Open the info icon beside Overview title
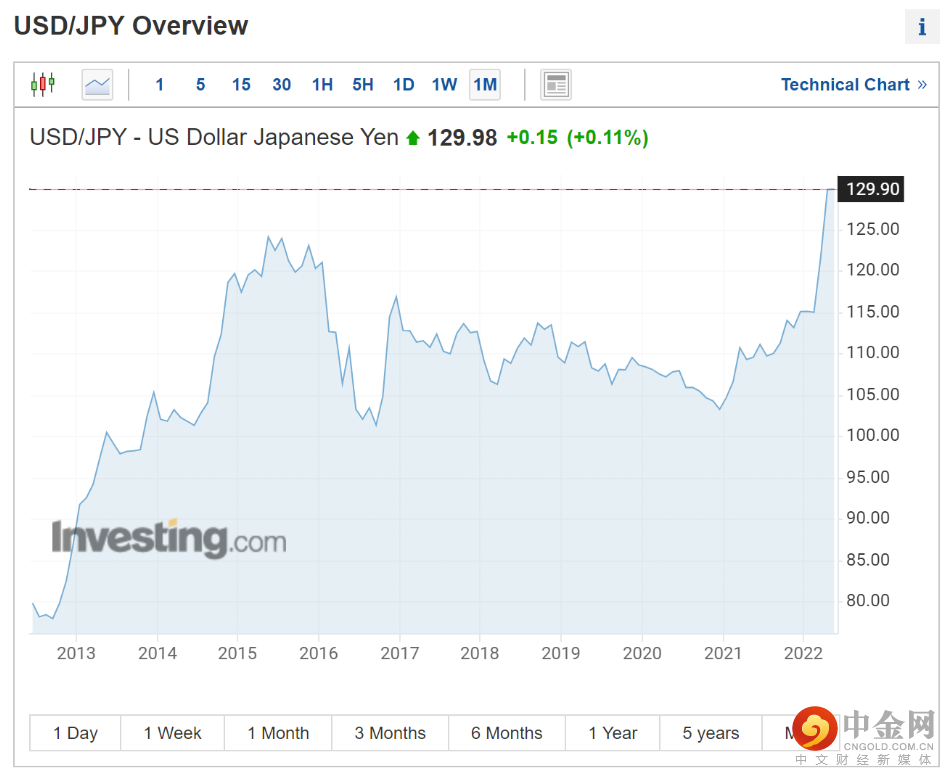949x778 pixels. pos(922,27)
